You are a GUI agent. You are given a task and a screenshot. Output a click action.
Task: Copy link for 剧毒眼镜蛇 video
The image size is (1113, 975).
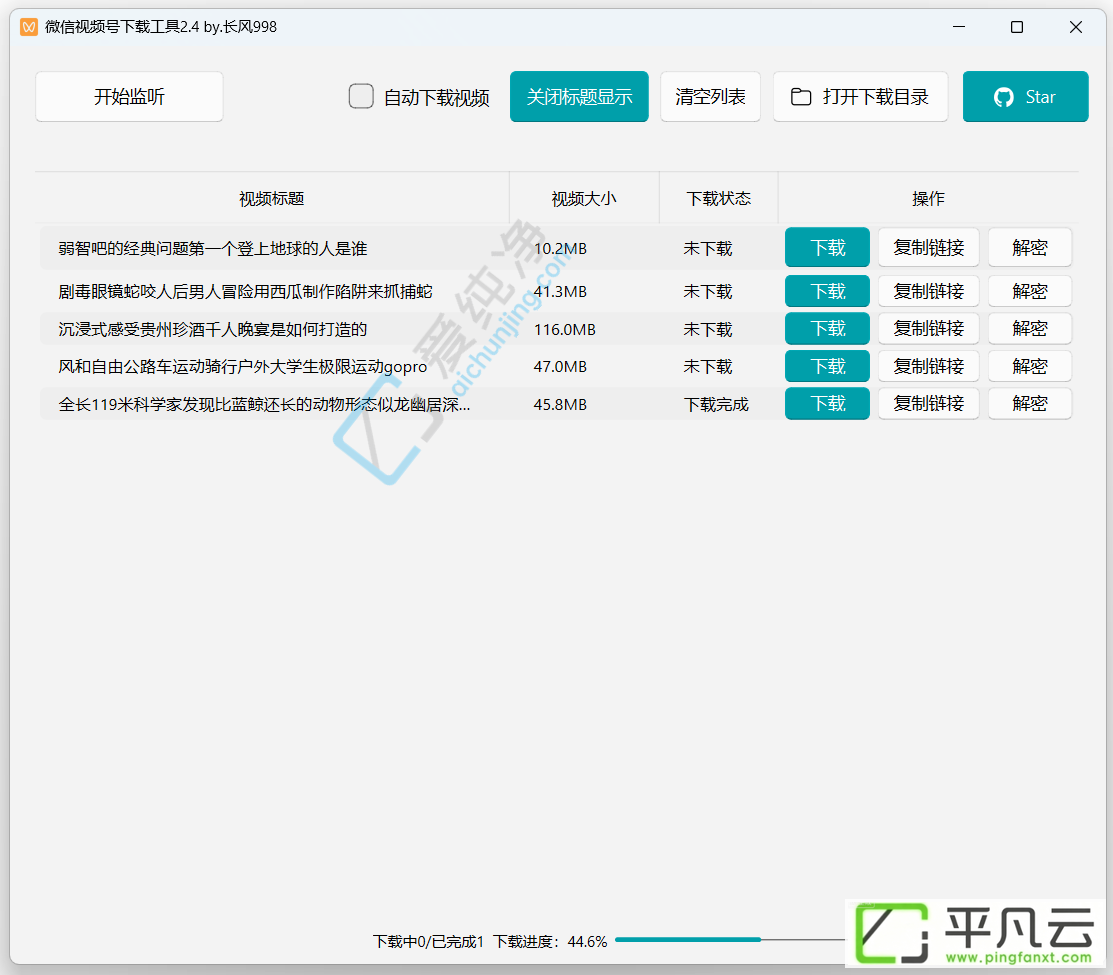click(x=928, y=291)
